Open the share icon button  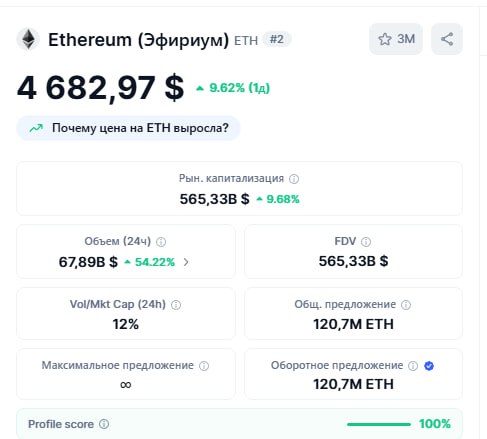coord(447,39)
